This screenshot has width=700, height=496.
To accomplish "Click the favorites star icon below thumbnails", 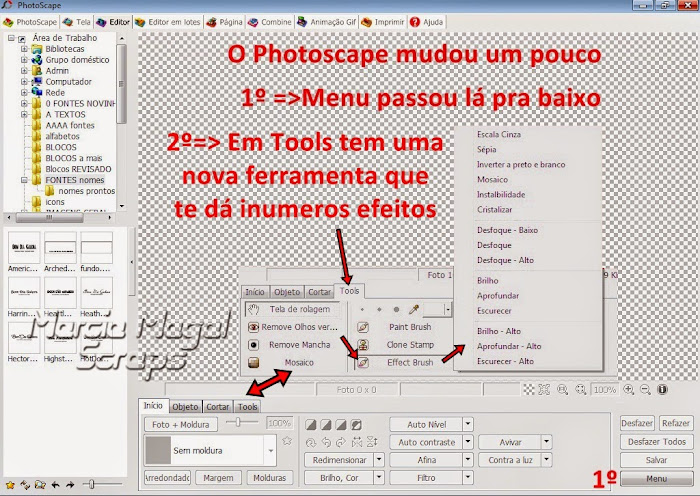I will [10, 484].
